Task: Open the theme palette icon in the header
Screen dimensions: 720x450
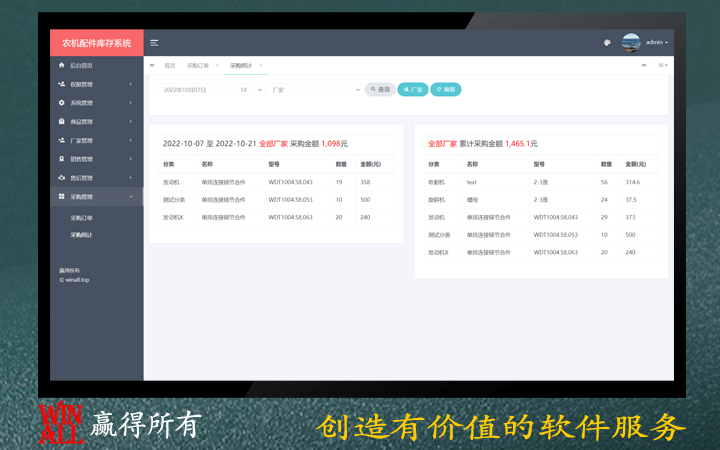Action: click(x=607, y=43)
